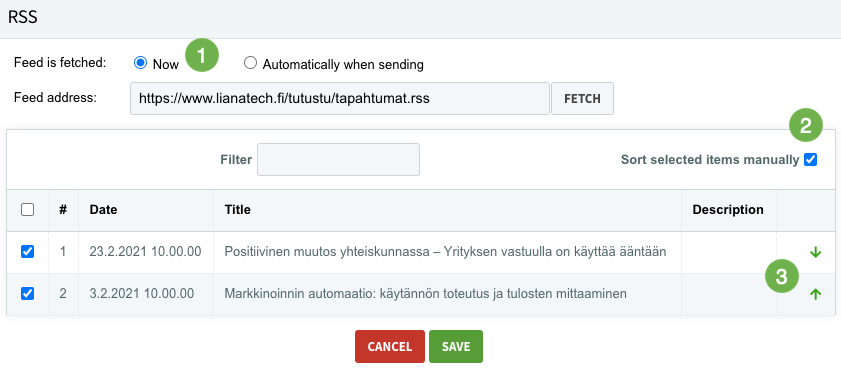The height and width of the screenshot is (373, 841).
Task: Click the Description column header
Action: coord(728,210)
